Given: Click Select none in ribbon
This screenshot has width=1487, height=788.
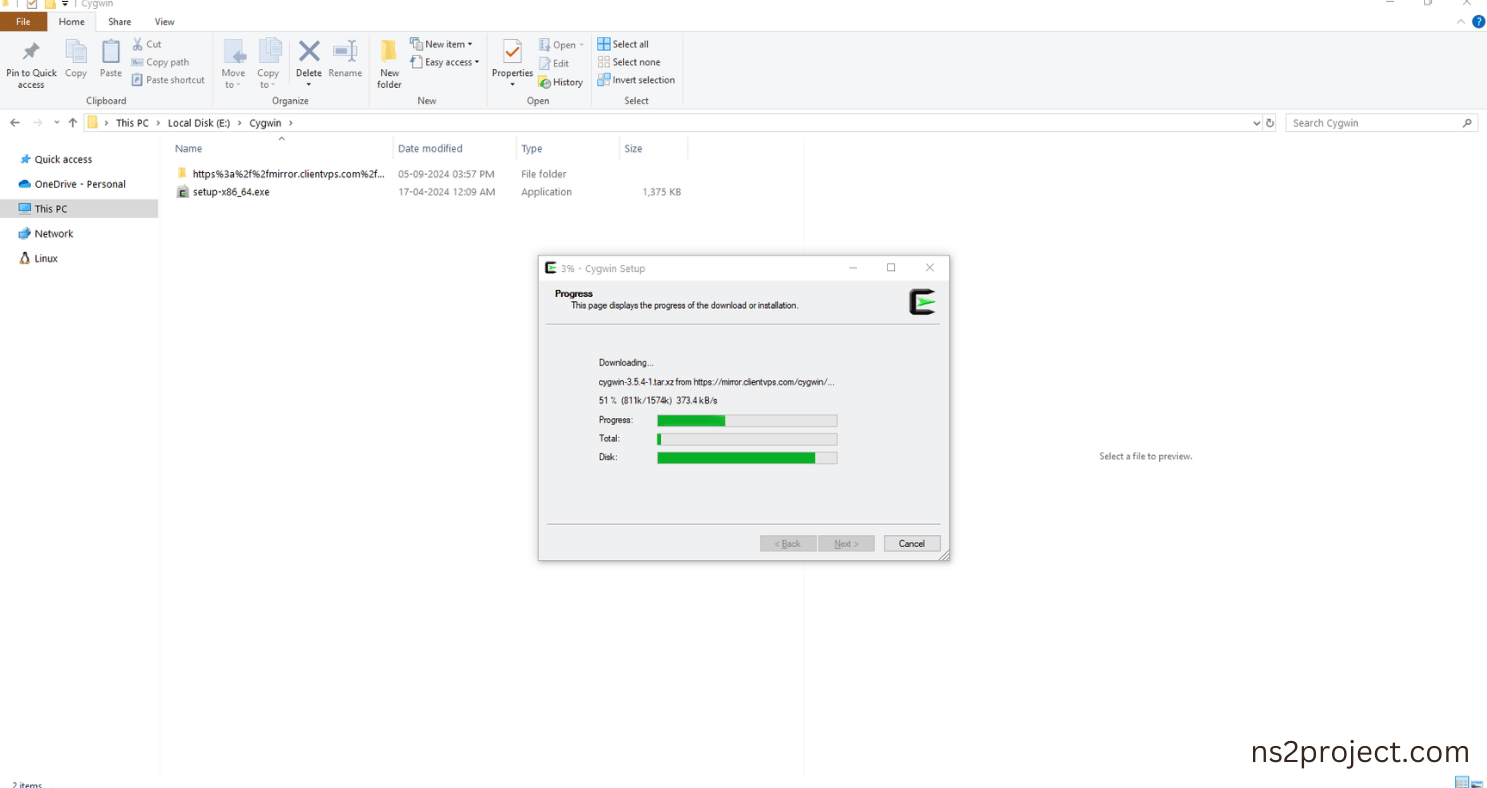Looking at the screenshot, I should (x=629, y=62).
